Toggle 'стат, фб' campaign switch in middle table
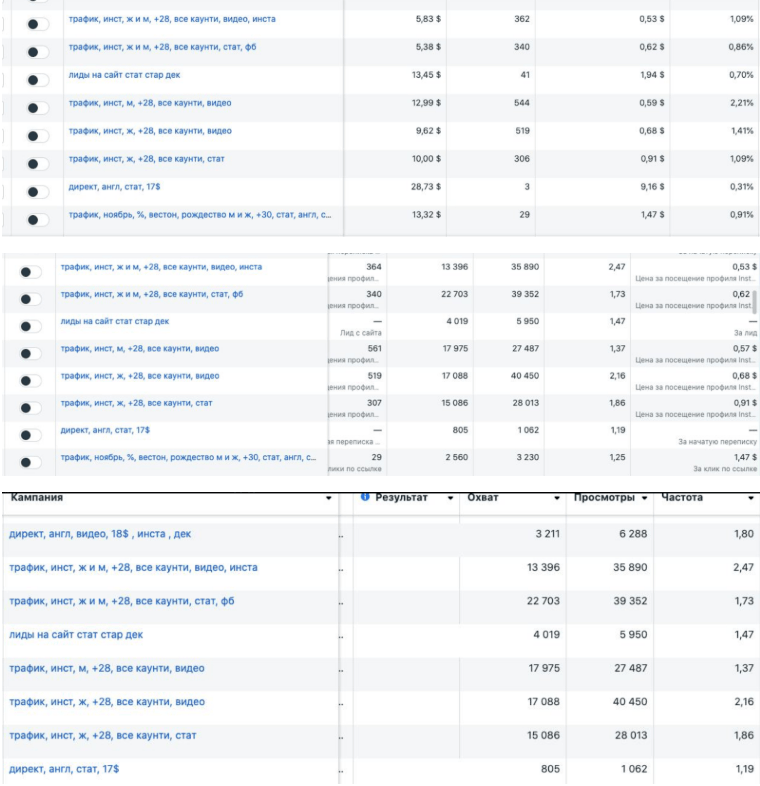This screenshot has height=786, width=760. click(x=31, y=299)
